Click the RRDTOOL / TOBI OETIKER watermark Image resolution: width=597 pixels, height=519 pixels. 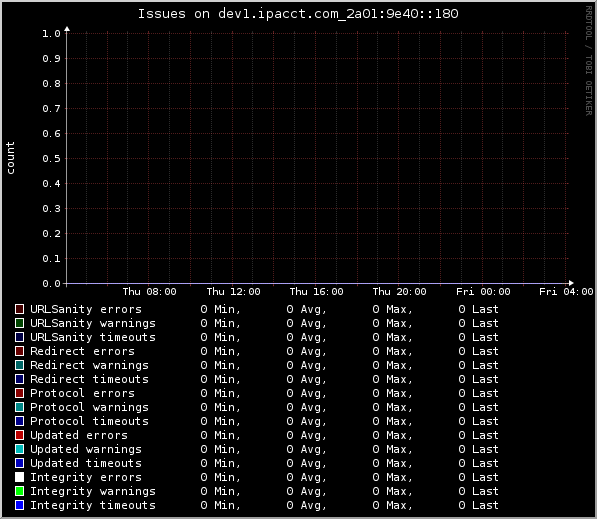589,61
